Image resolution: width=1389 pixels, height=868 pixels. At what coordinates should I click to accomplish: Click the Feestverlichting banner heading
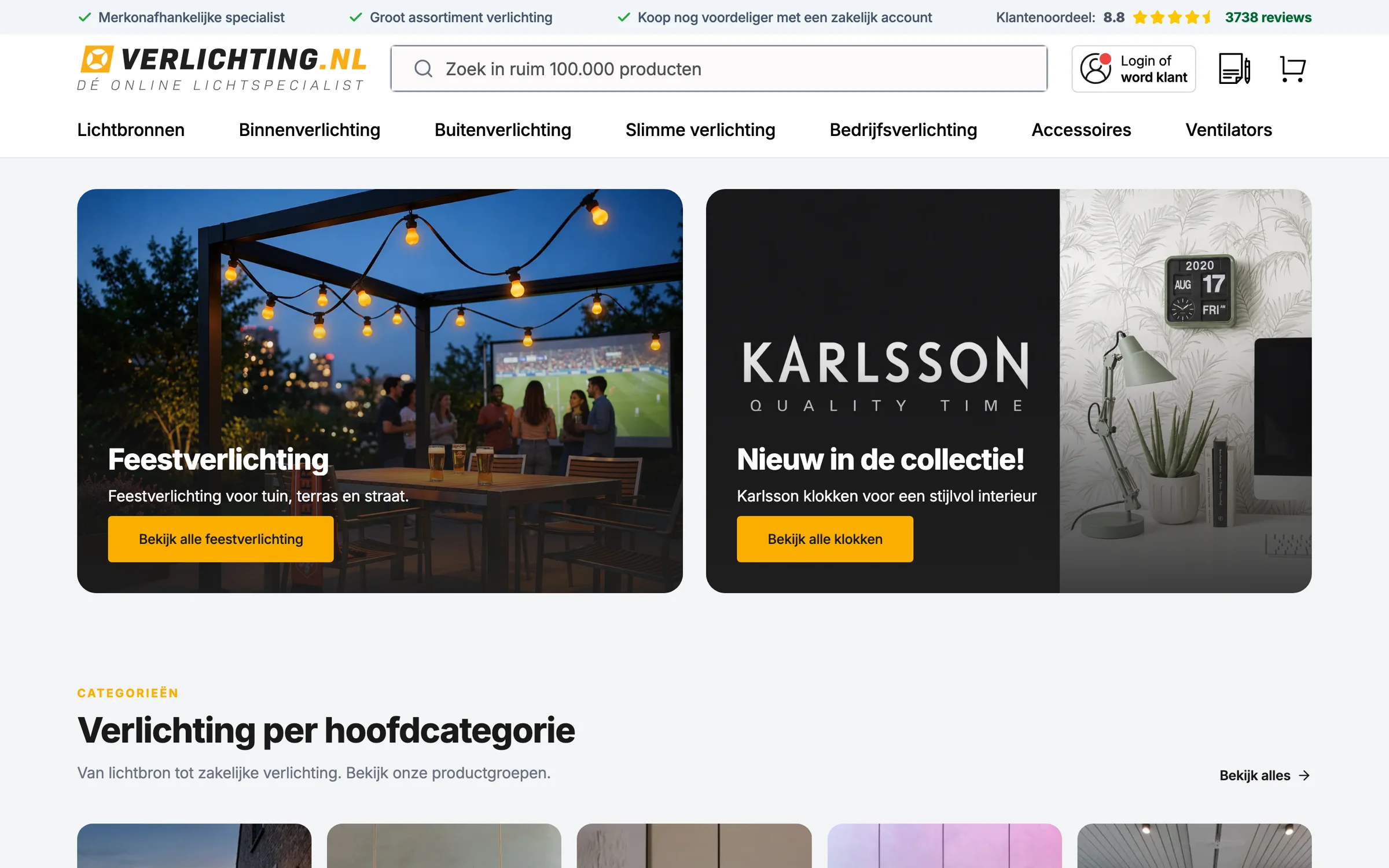click(x=218, y=459)
